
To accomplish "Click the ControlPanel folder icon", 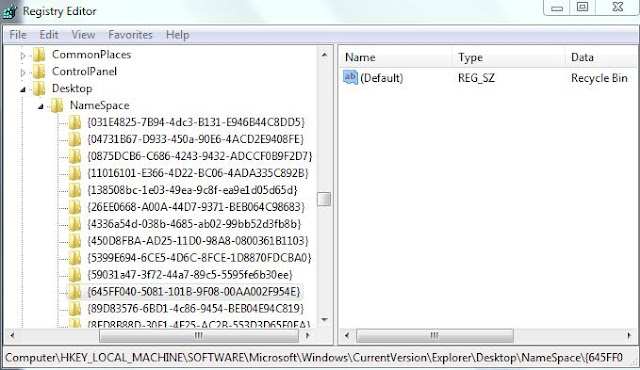I will pyautogui.click(x=39, y=71).
